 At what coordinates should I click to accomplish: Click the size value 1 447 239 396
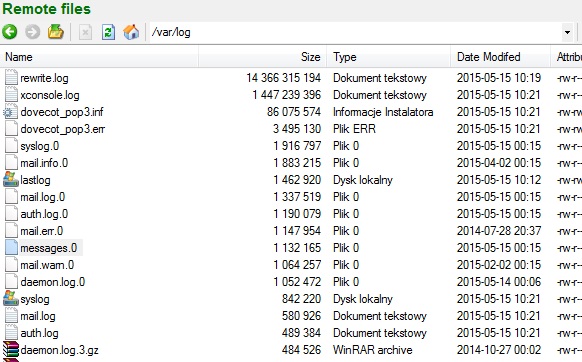coord(287,95)
